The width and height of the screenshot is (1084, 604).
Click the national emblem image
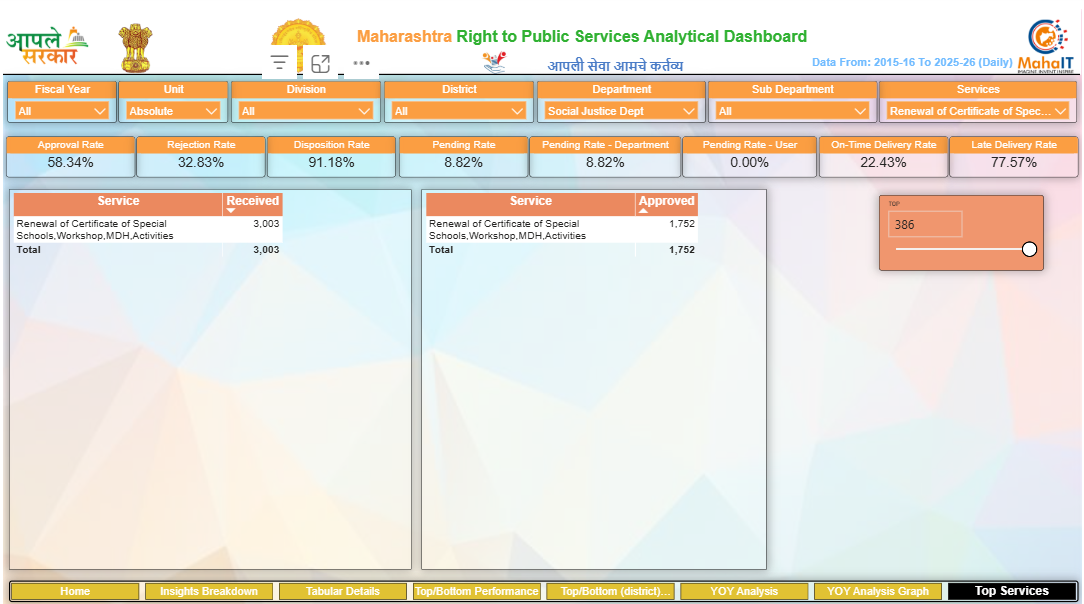(x=136, y=46)
